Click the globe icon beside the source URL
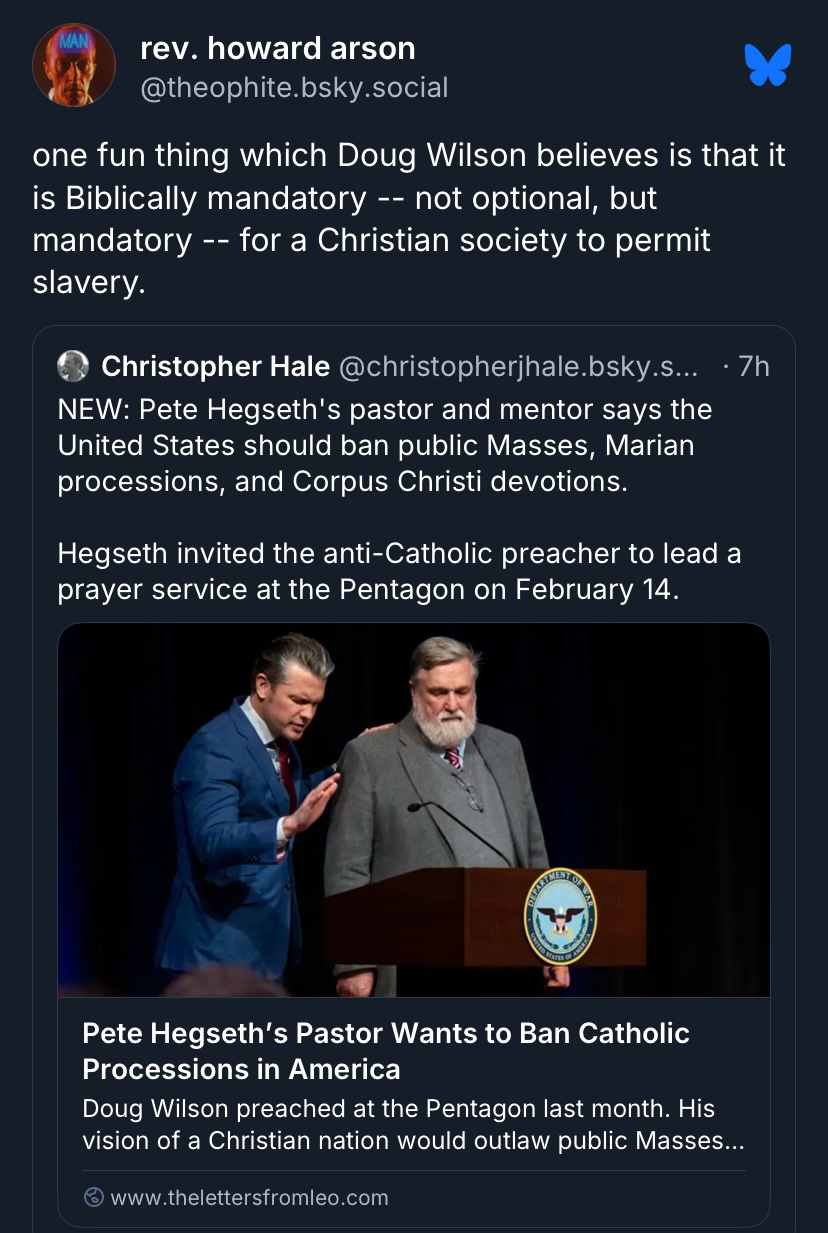 coord(94,1197)
